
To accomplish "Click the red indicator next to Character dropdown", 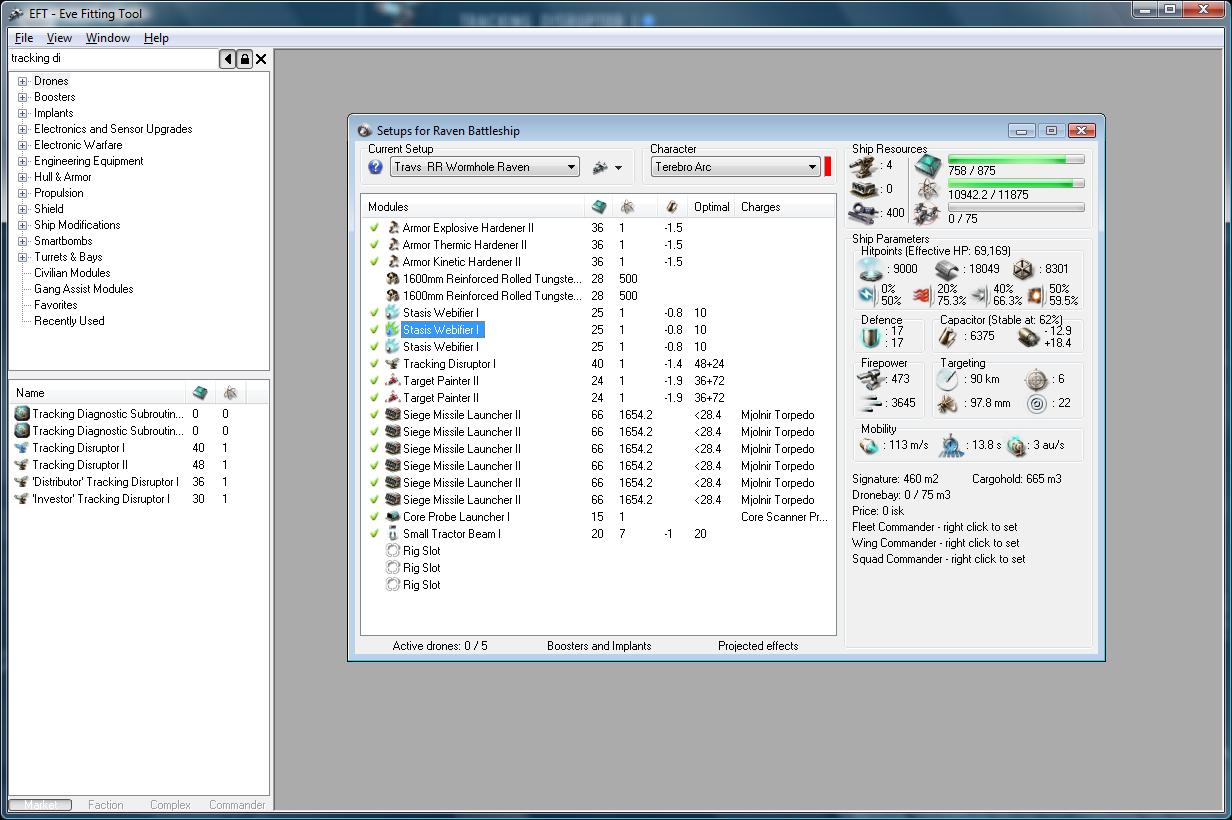I will (x=828, y=167).
